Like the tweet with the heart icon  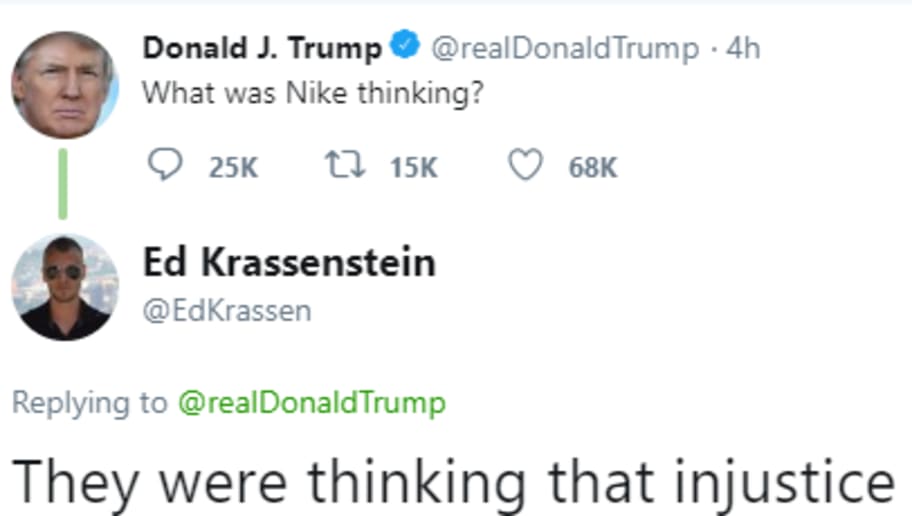point(526,164)
